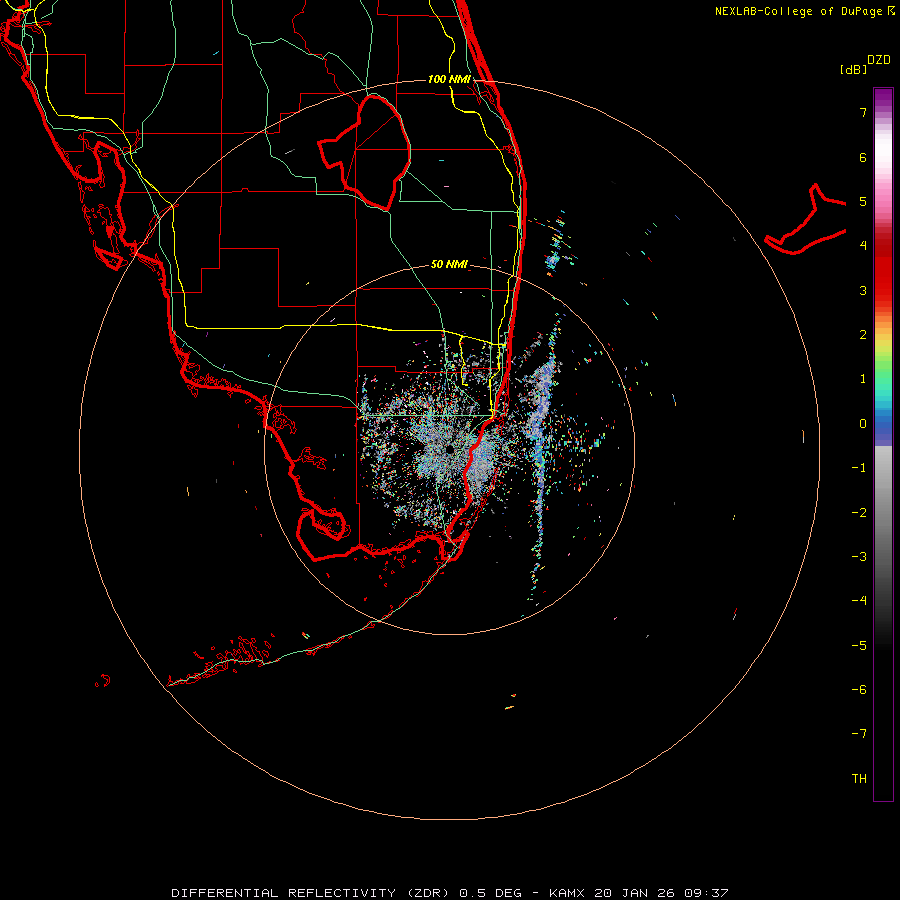The height and width of the screenshot is (900, 900).
Task: Click the -7 value on the colorbar scale
Action: coord(859,734)
